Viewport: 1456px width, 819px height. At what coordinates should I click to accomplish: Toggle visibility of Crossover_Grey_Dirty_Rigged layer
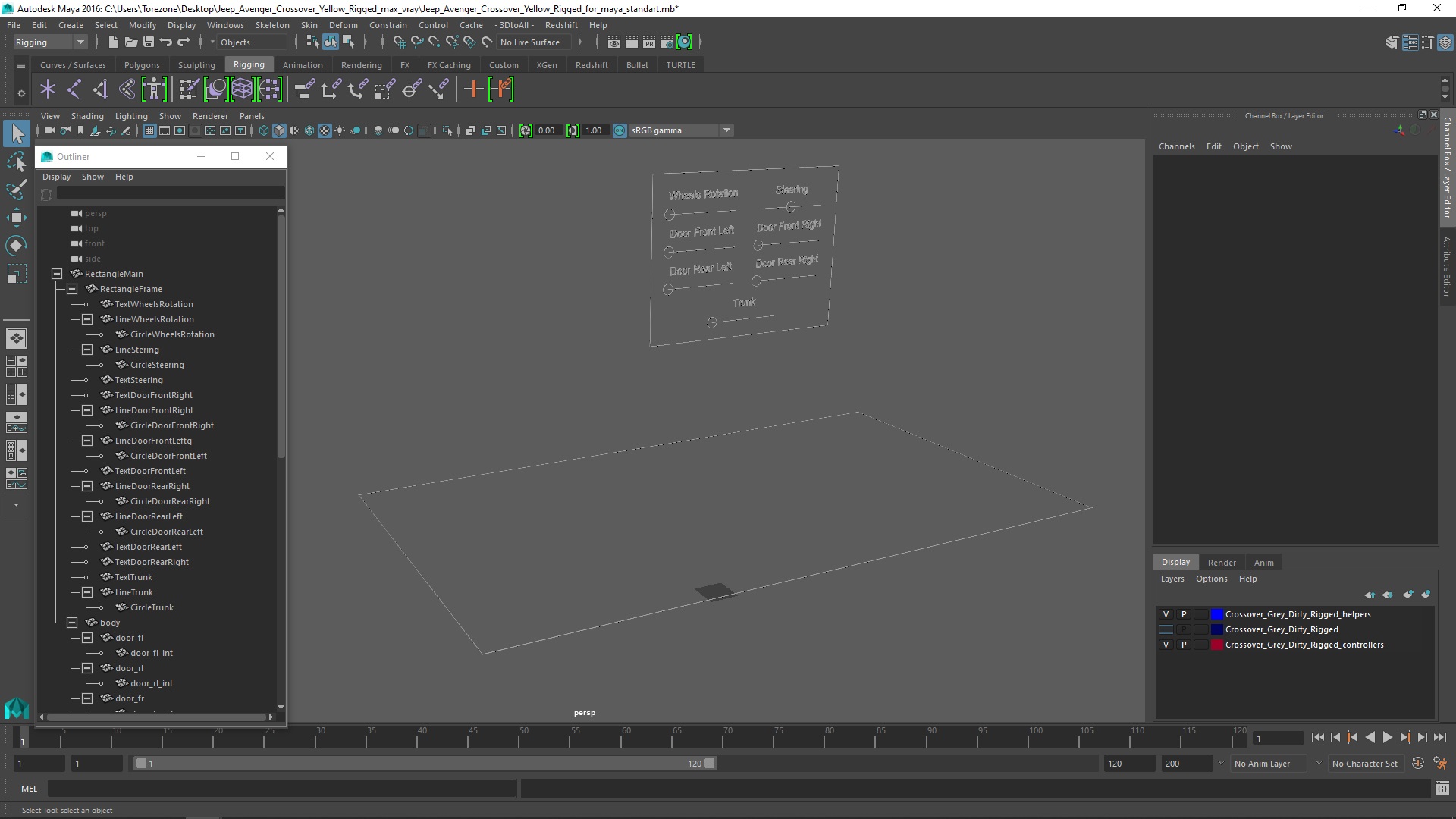(x=1163, y=629)
